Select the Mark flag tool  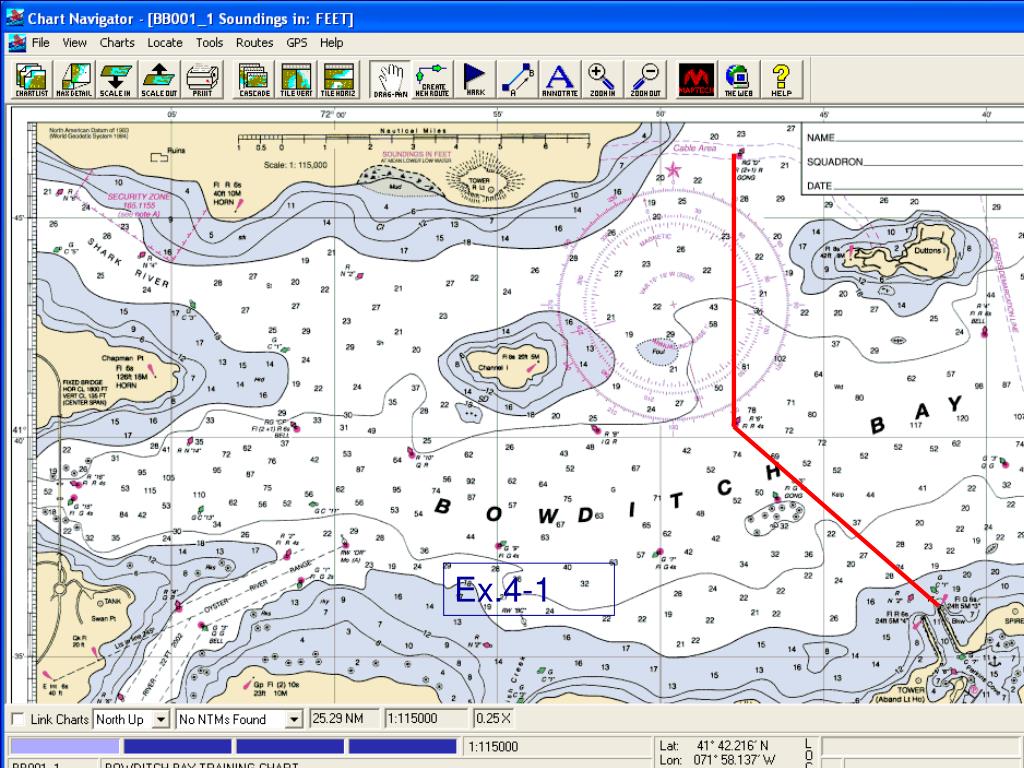click(x=475, y=80)
